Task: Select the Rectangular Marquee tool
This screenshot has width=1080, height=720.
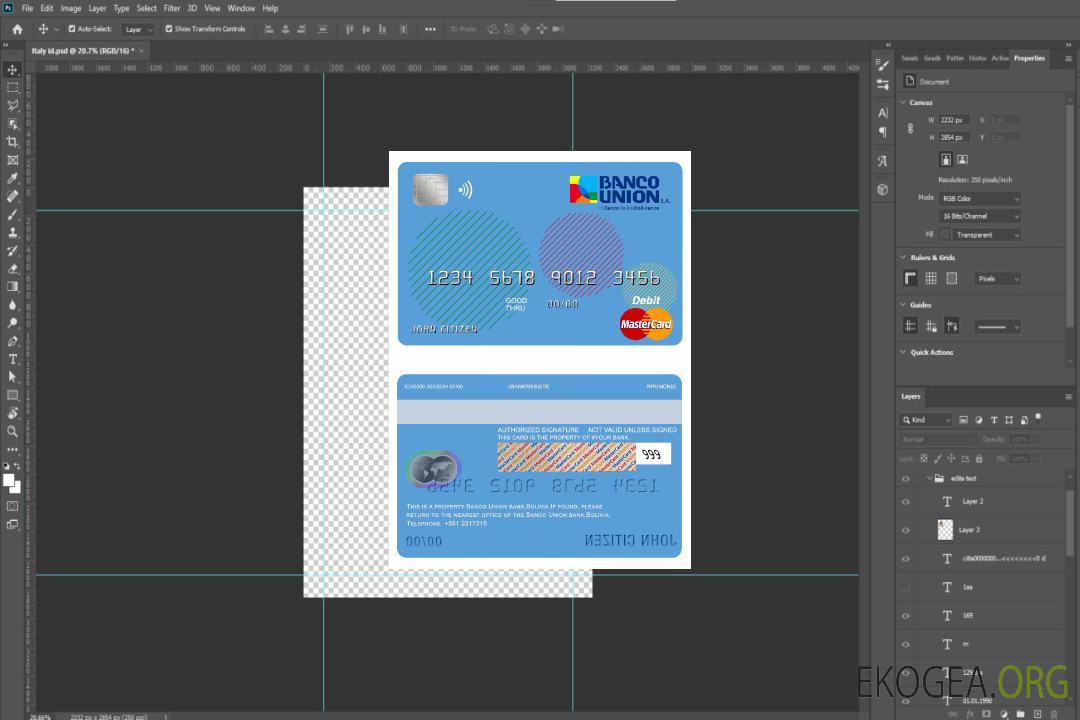Action: tap(12, 88)
